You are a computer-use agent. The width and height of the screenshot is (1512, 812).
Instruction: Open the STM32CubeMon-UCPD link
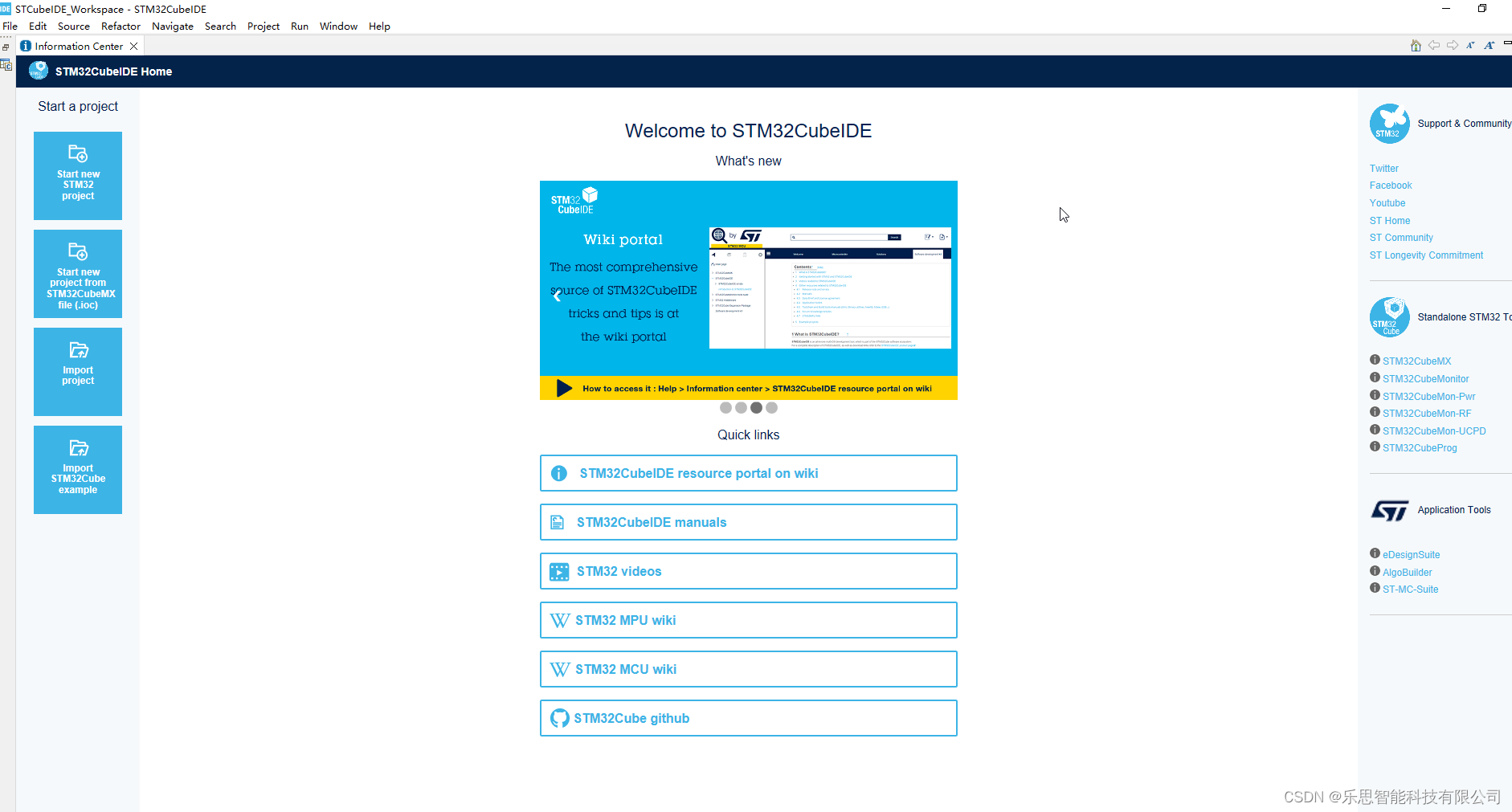point(1434,431)
